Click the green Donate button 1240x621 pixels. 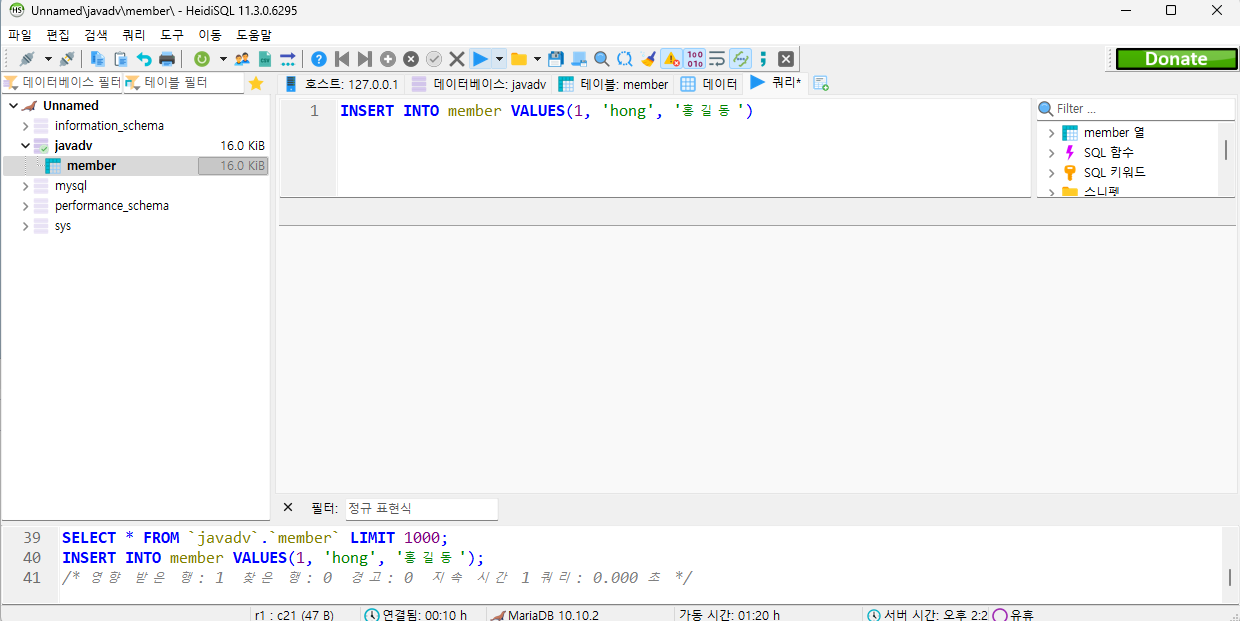click(1175, 59)
